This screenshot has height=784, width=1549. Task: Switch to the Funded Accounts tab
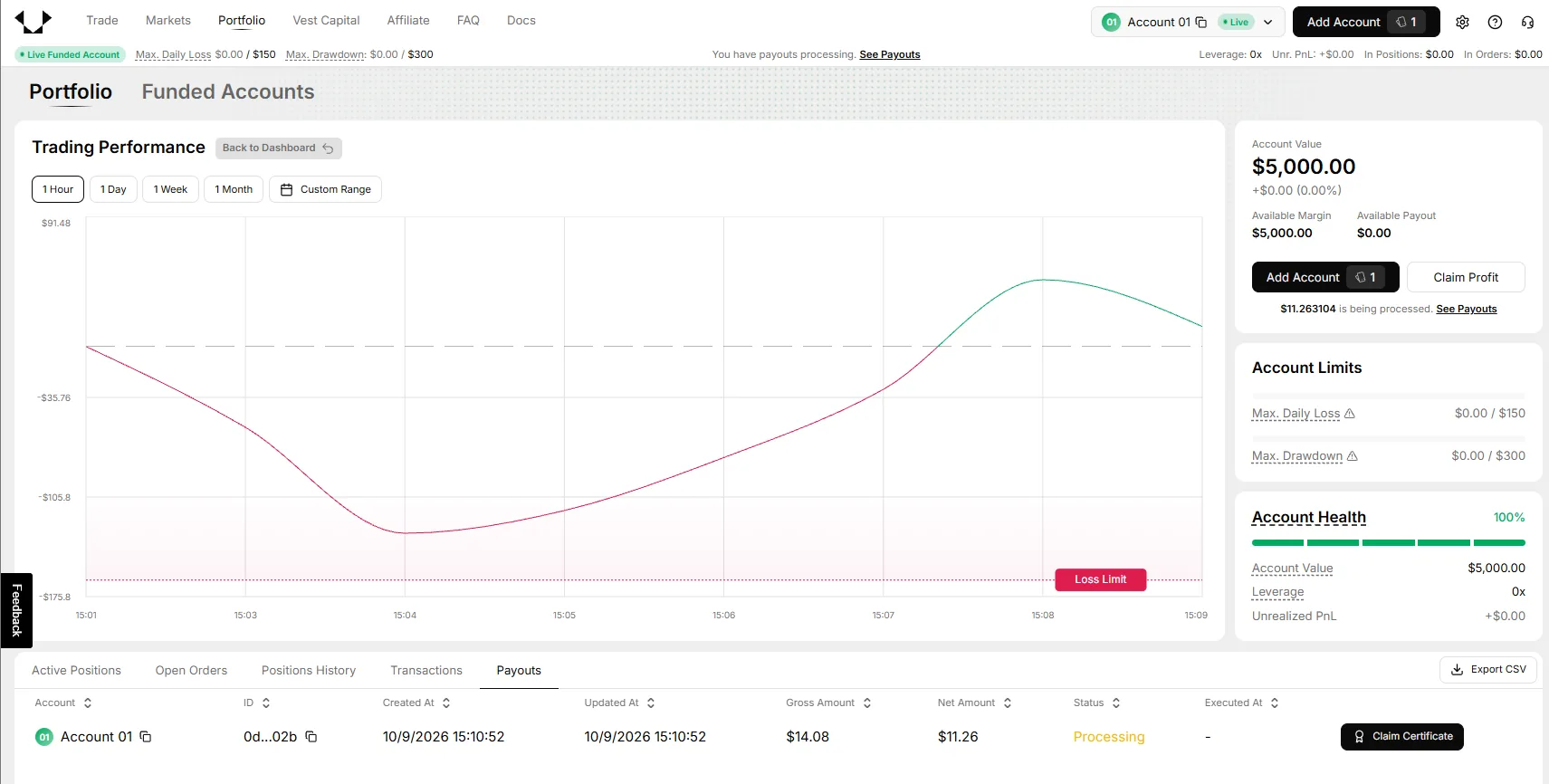pyautogui.click(x=228, y=91)
